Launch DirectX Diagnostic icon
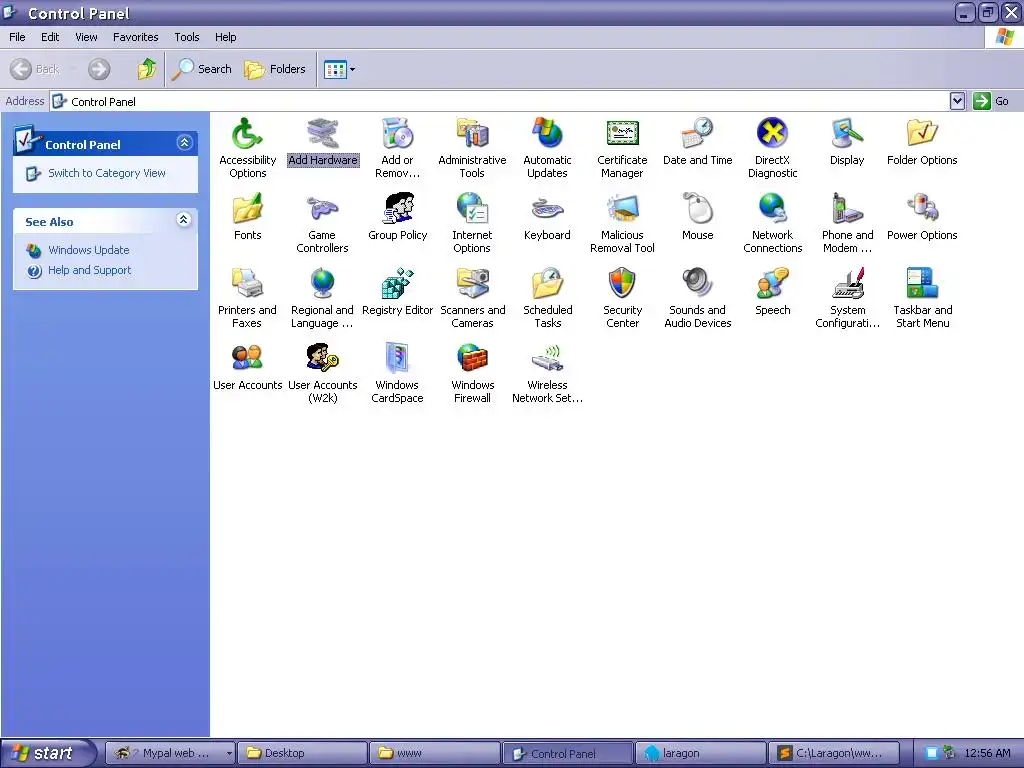The image size is (1024, 768). pos(773,134)
